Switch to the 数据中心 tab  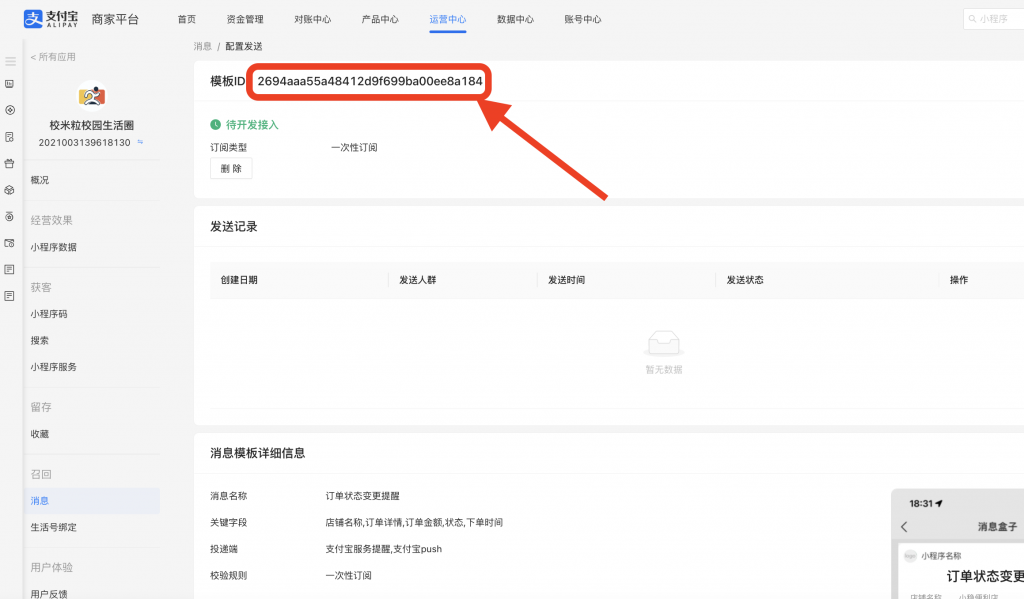(x=516, y=18)
